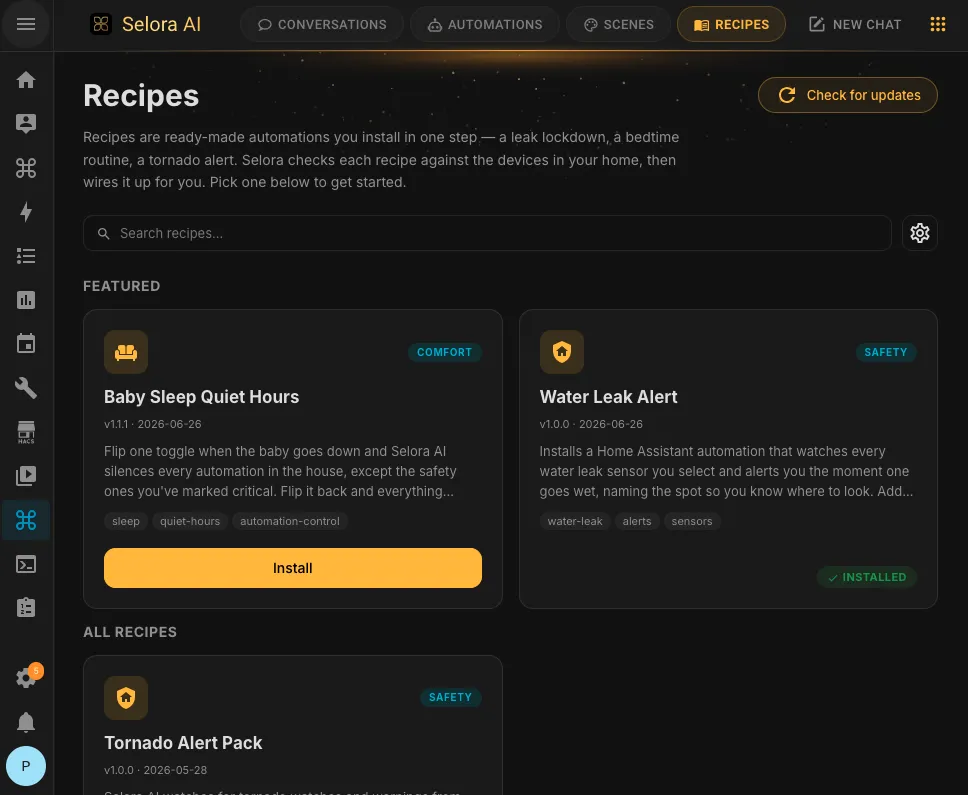Select the 'sleep' tag
This screenshot has width=968, height=795.
coord(126,521)
